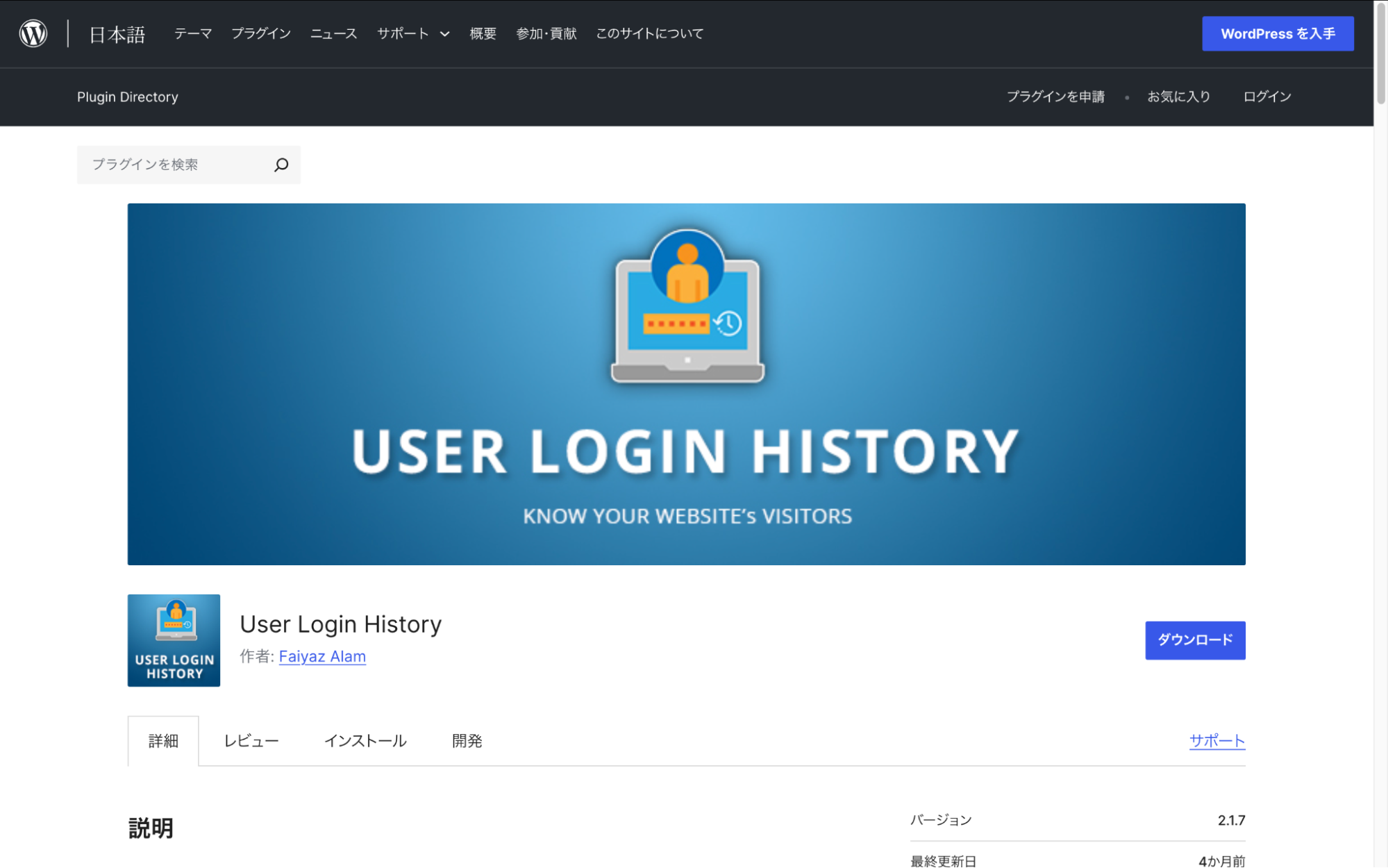Click the WordPress logo icon
Image resolution: width=1388 pixels, height=868 pixels.
pyautogui.click(x=33, y=33)
